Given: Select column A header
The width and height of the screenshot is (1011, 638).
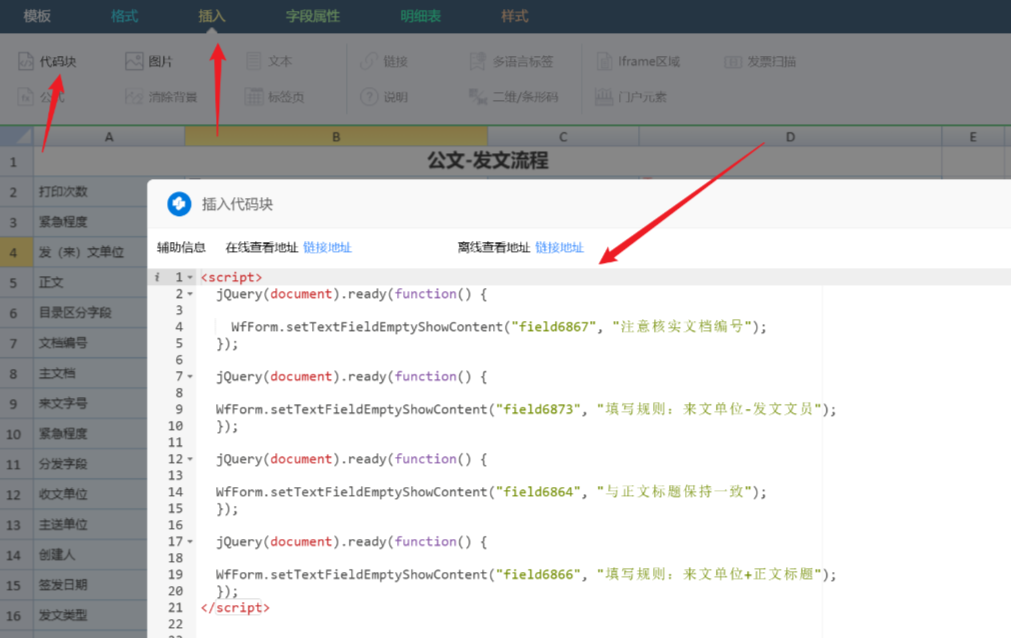Looking at the screenshot, I should (x=109, y=137).
